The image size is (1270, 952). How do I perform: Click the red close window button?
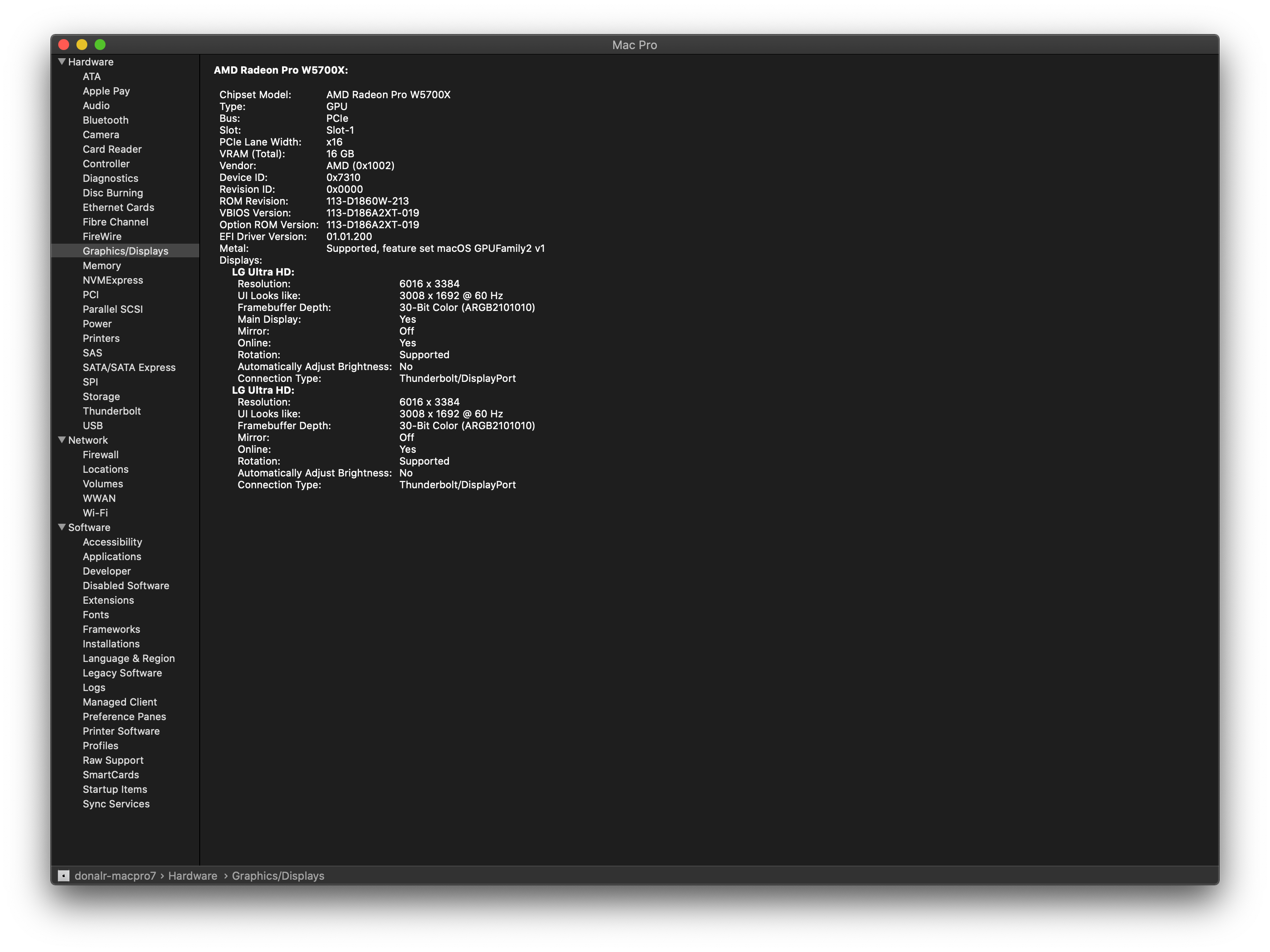(64, 45)
